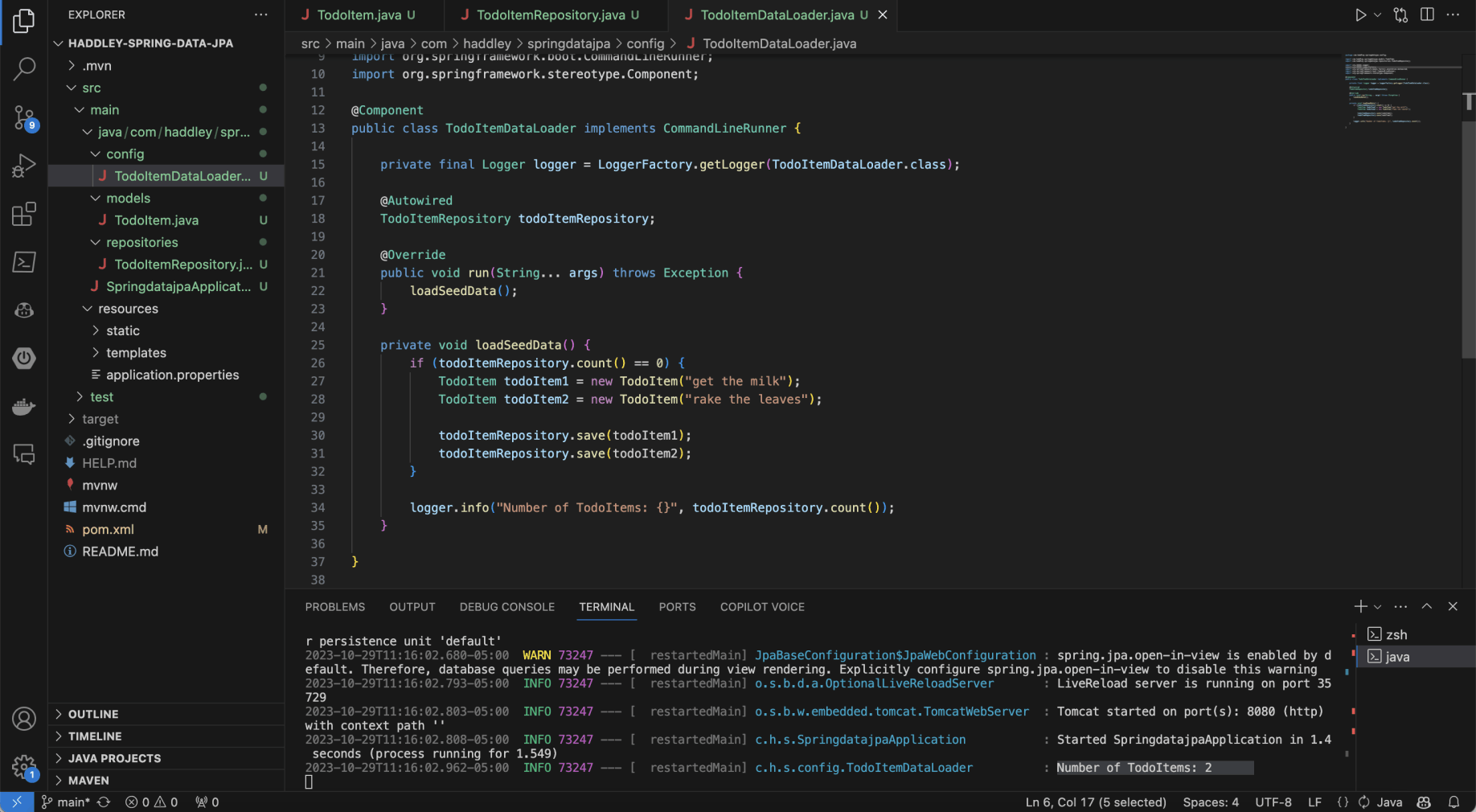Screen dimensions: 1476x812
Task: Close the terminal panel
Action: click(x=1453, y=607)
